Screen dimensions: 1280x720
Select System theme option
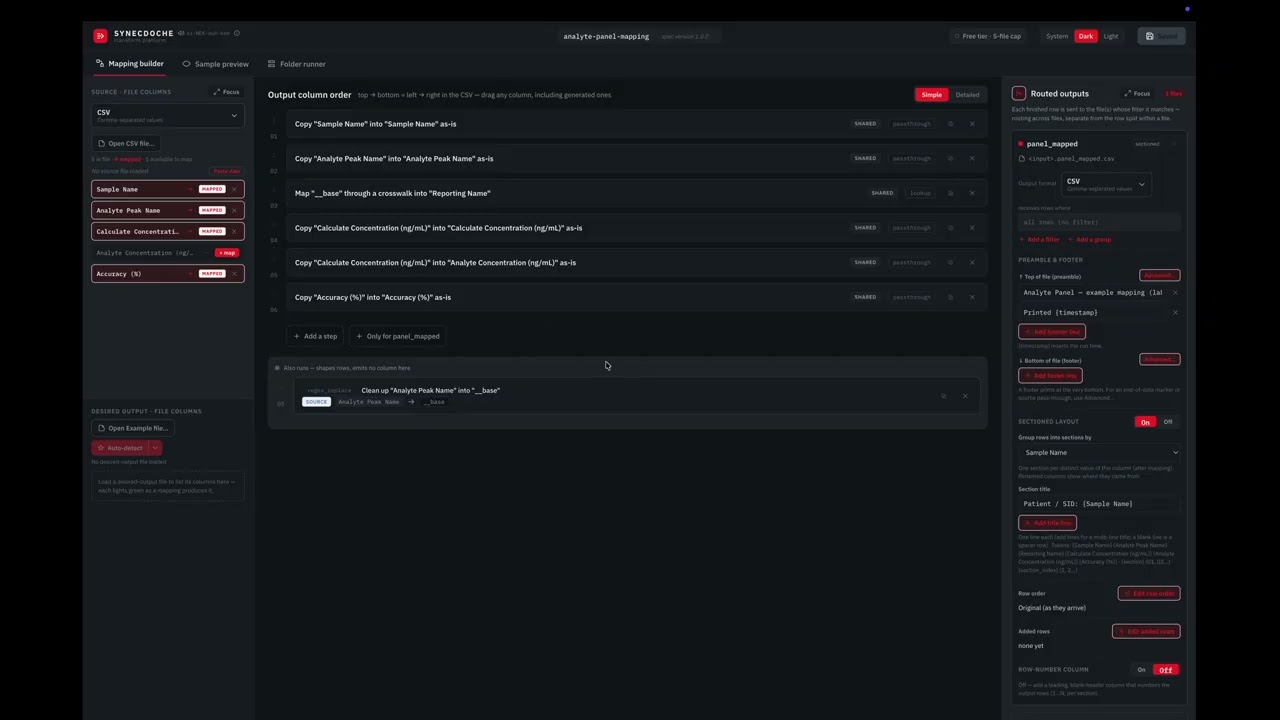pyautogui.click(x=1057, y=36)
